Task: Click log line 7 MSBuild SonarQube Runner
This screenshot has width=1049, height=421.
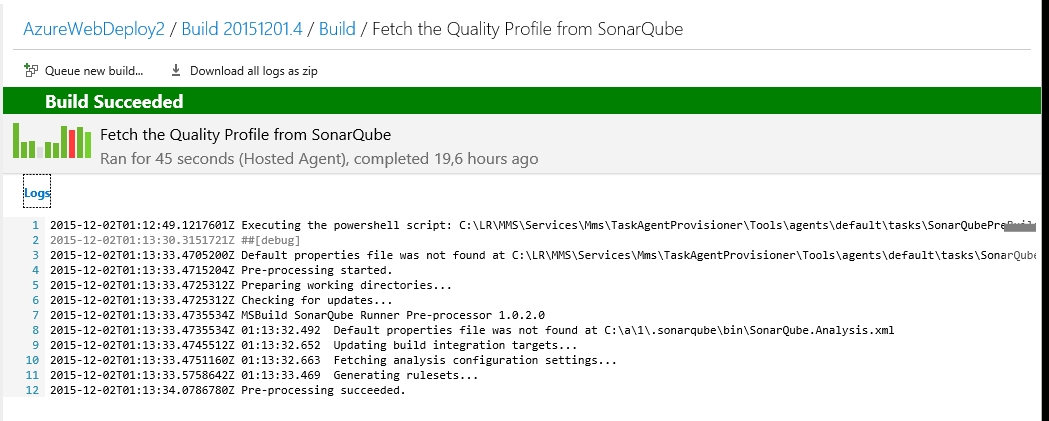Action: click(x=298, y=315)
